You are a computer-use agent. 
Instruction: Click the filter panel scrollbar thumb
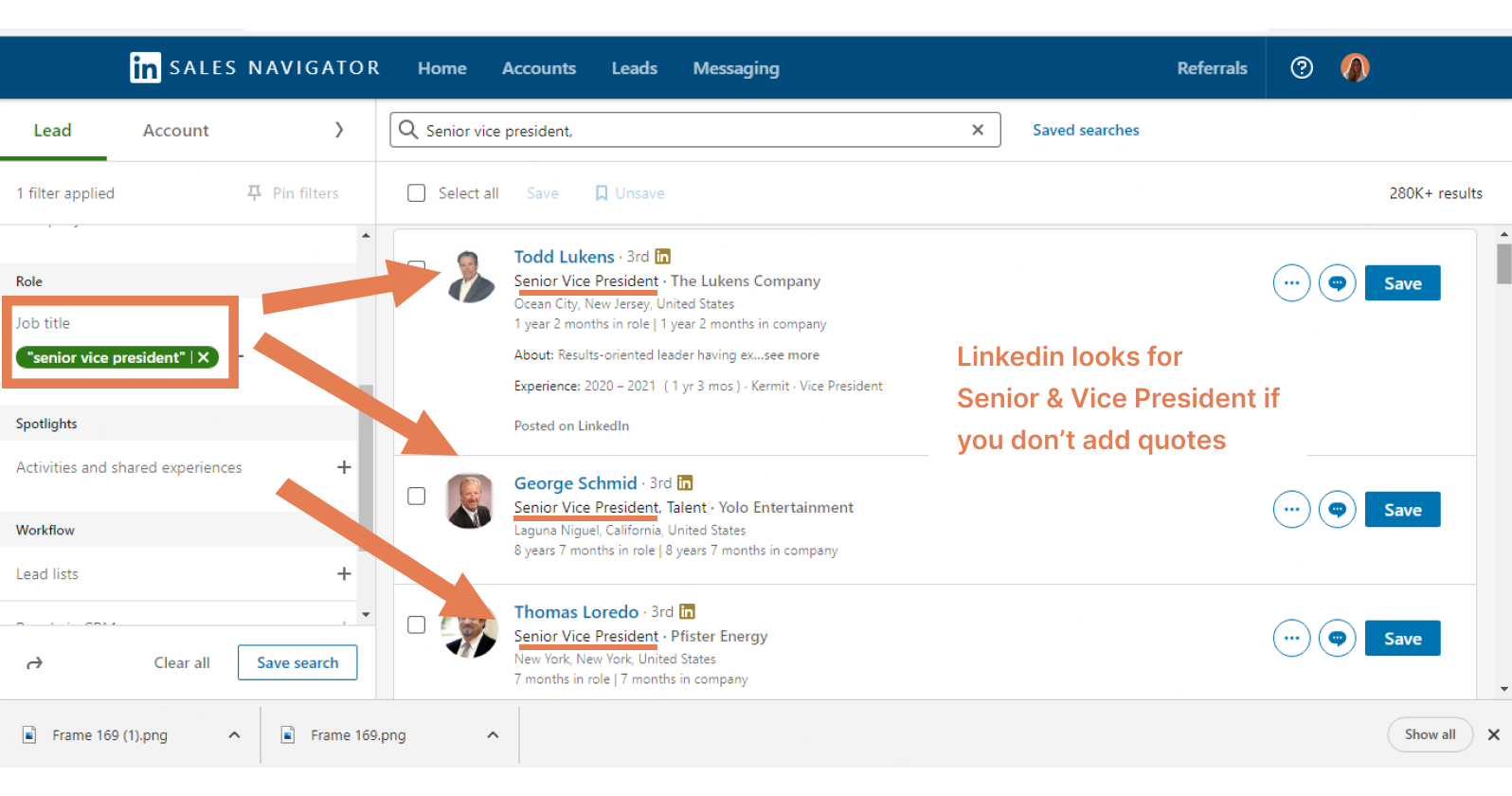tap(366, 466)
